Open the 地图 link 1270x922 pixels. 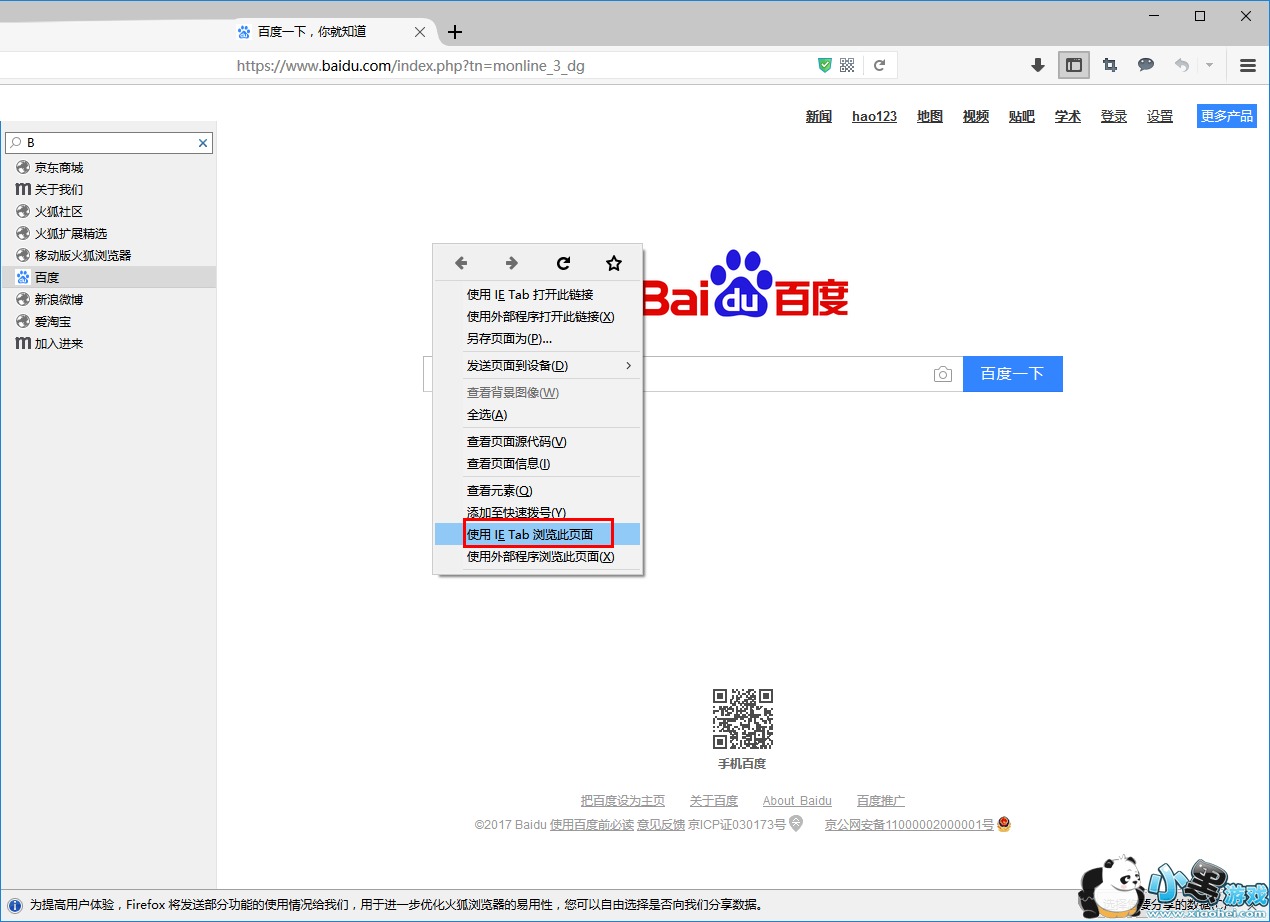click(930, 116)
